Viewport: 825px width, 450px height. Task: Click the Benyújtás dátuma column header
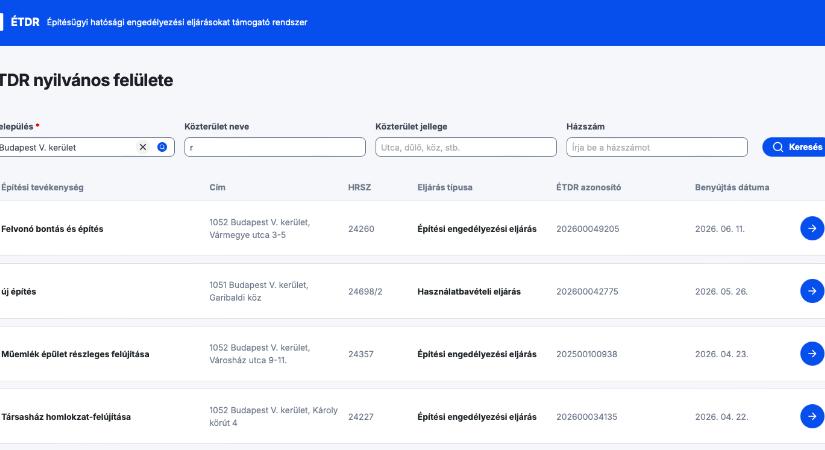point(732,187)
